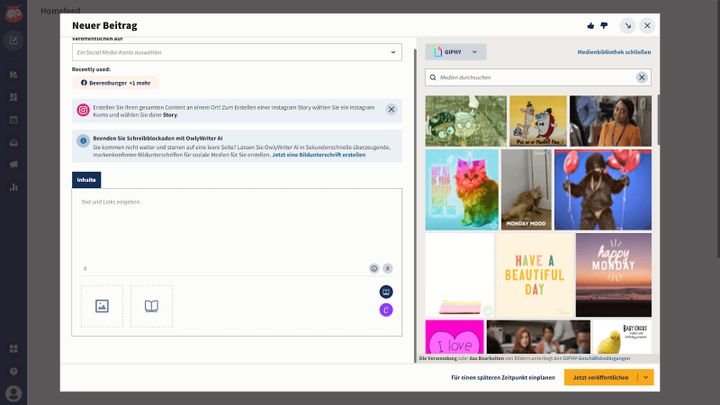Open the analytics bar chart icon in sidebar
The height and width of the screenshot is (405, 720).
click(x=13, y=187)
